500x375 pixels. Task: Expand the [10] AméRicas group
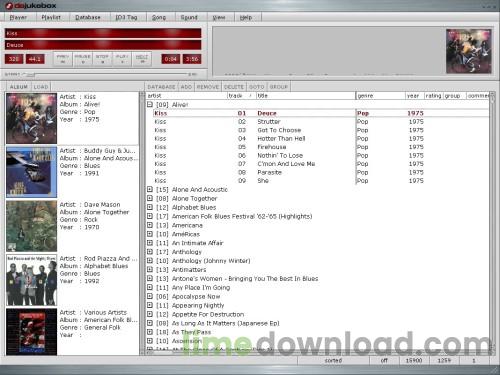(x=150, y=234)
